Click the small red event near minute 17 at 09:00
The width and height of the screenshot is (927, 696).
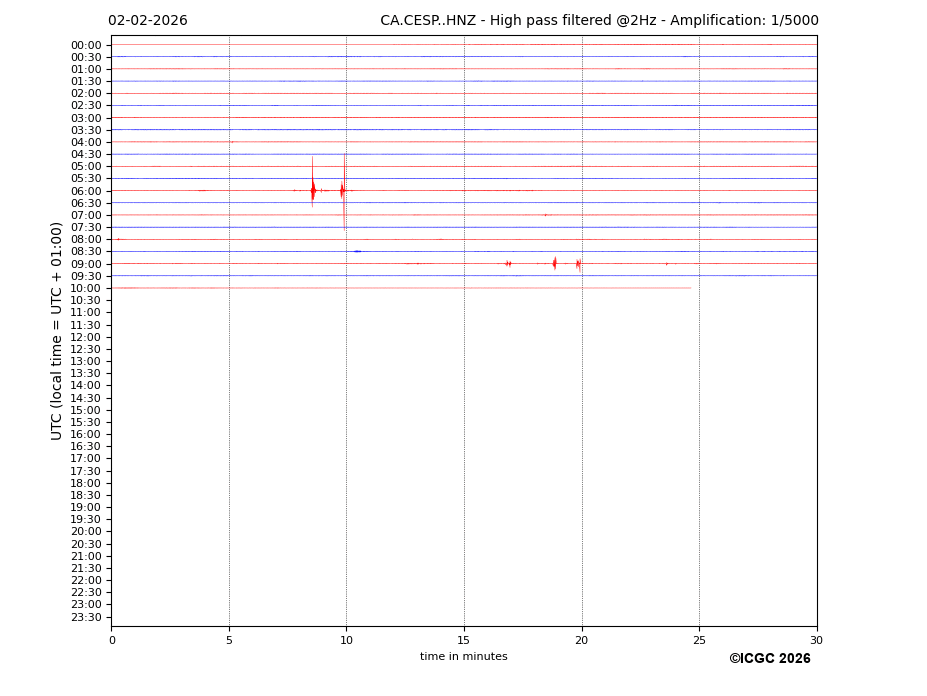pos(508,263)
